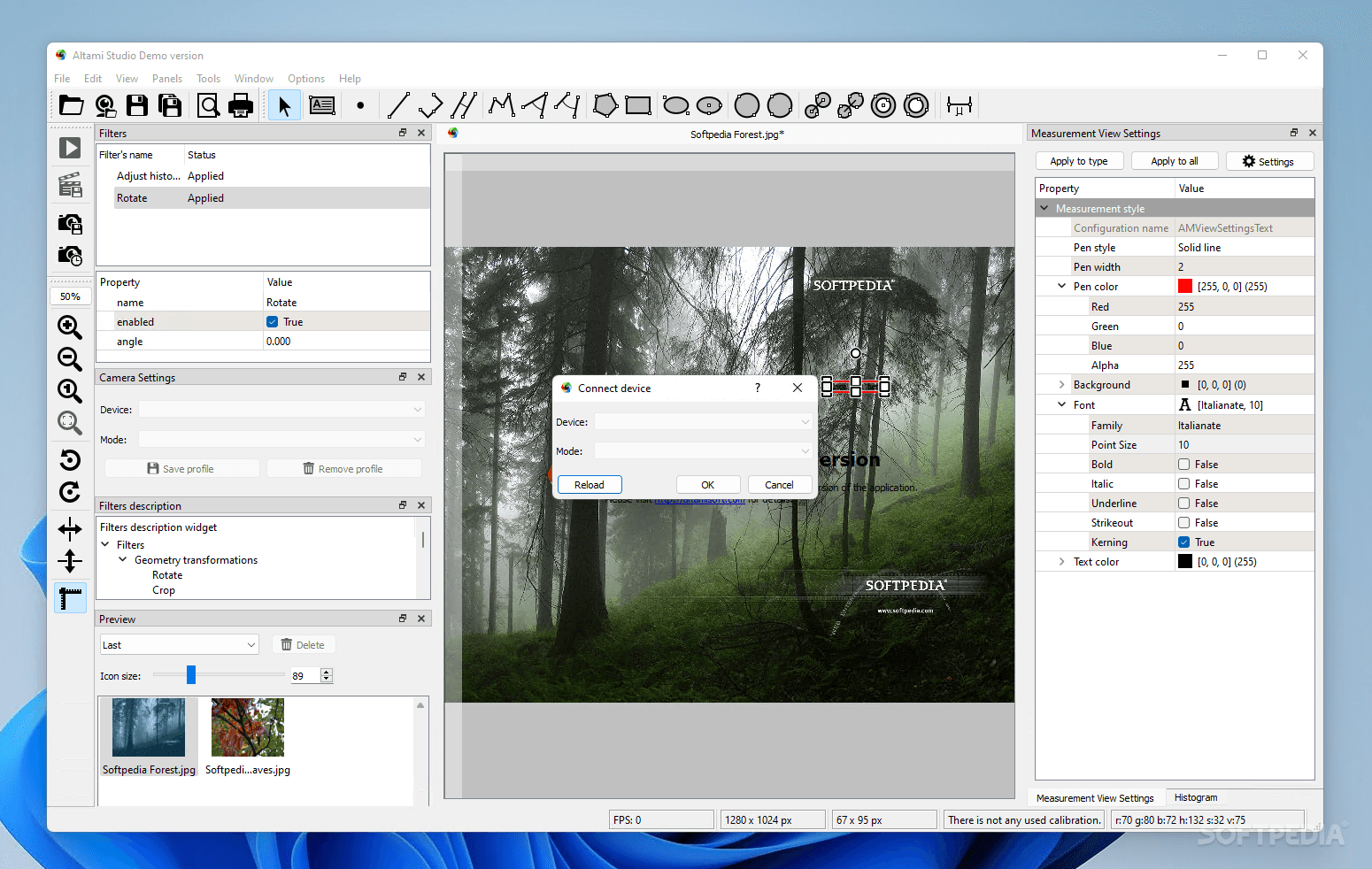This screenshot has height=869, width=1372.
Task: Select the line measurement tool
Action: (x=398, y=105)
